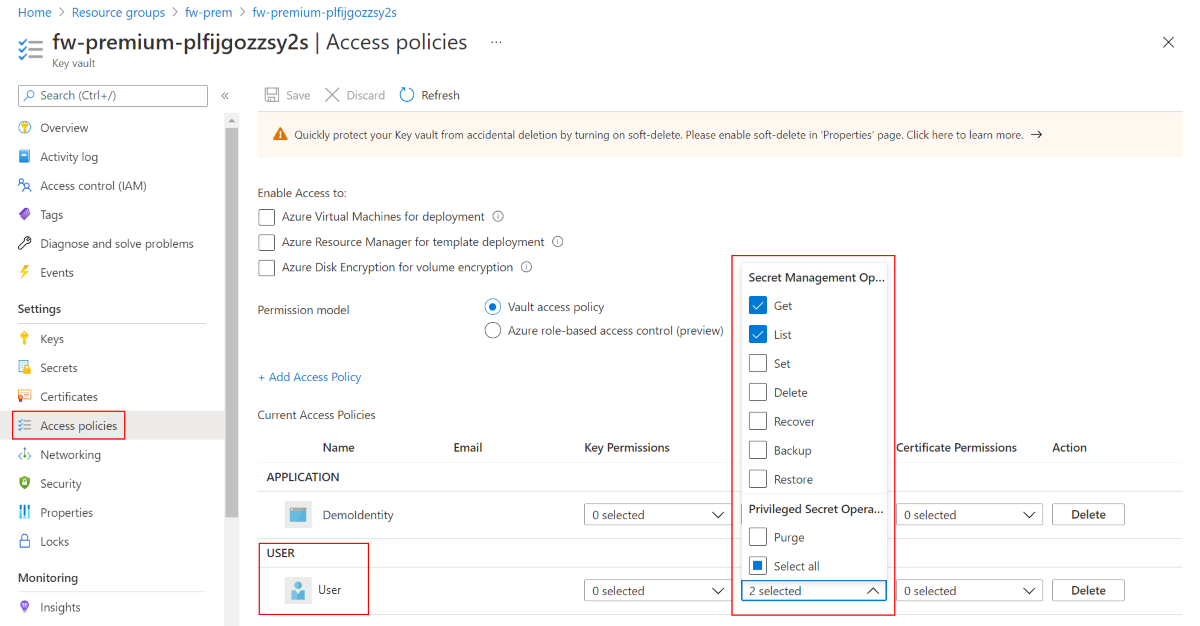Select the Azure role-based access control radio button
1200x626 pixels.
click(x=492, y=330)
